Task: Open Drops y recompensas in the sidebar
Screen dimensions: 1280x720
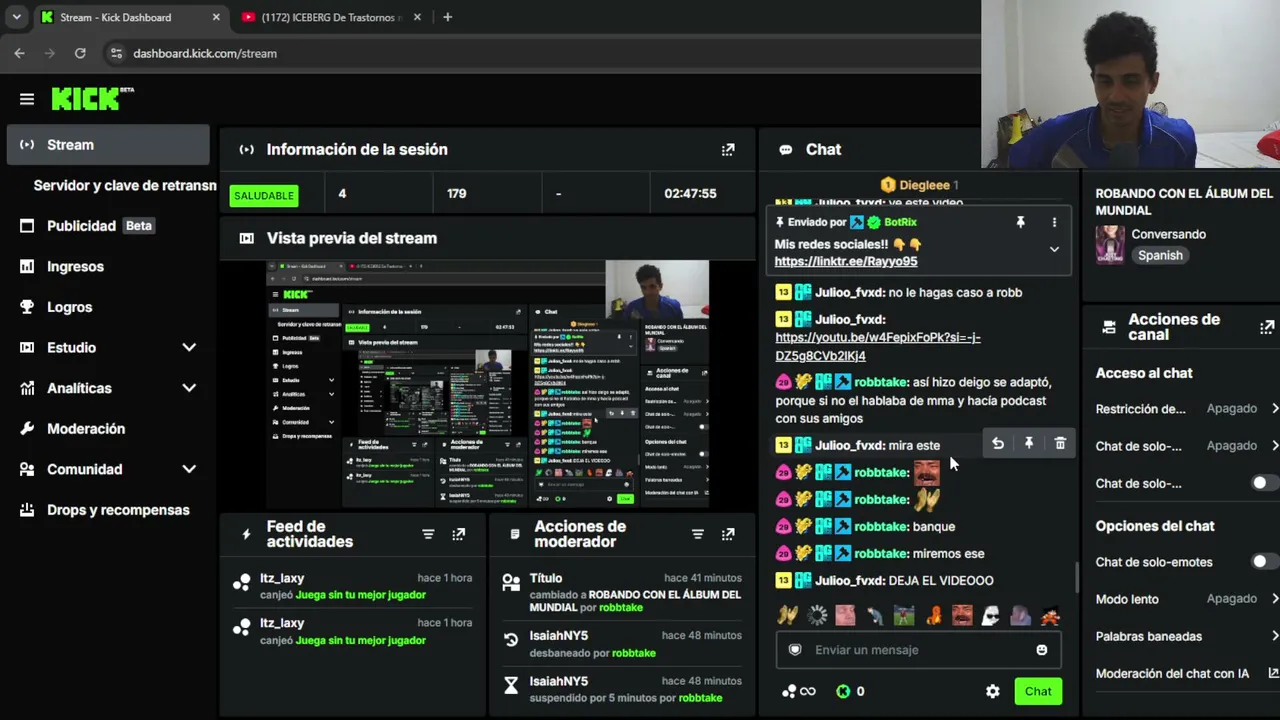Action: tap(108, 510)
